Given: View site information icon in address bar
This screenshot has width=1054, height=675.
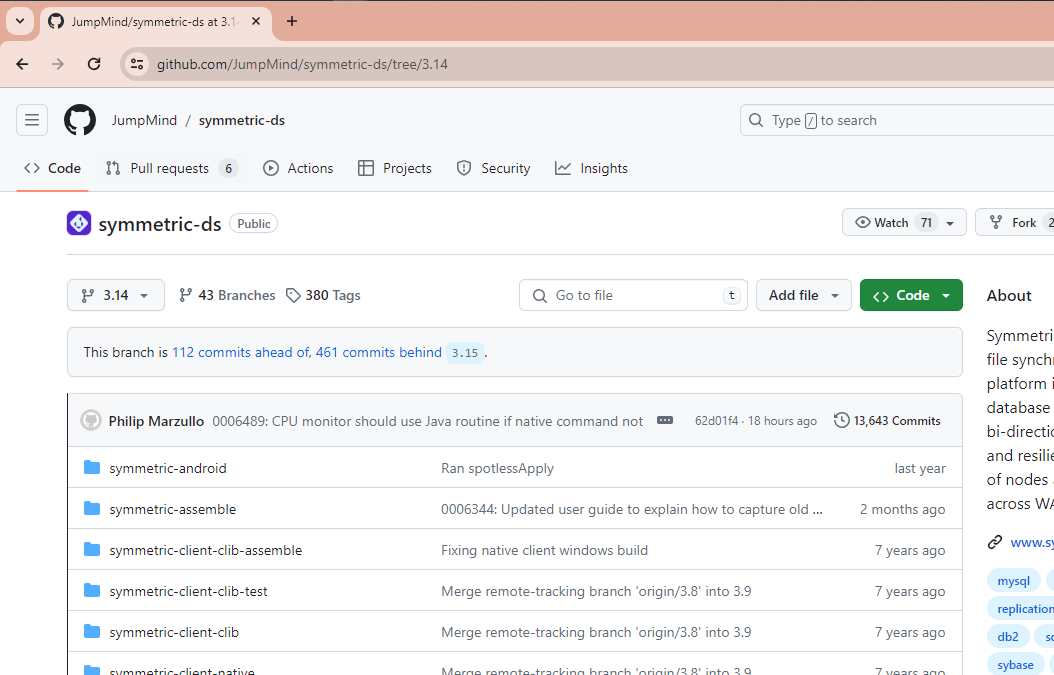Looking at the screenshot, I should coord(137,64).
